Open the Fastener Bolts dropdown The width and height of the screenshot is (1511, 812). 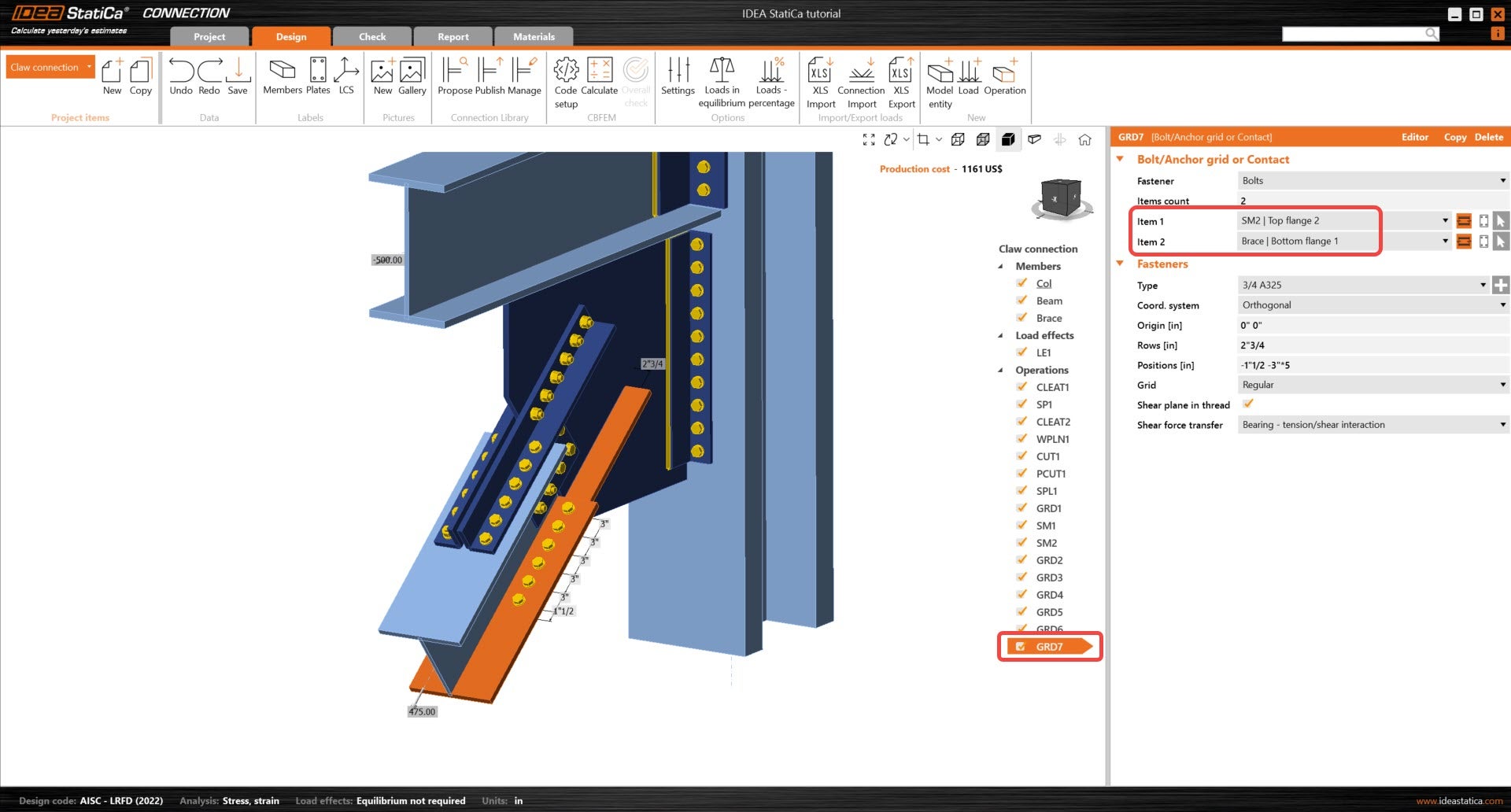click(x=1372, y=181)
